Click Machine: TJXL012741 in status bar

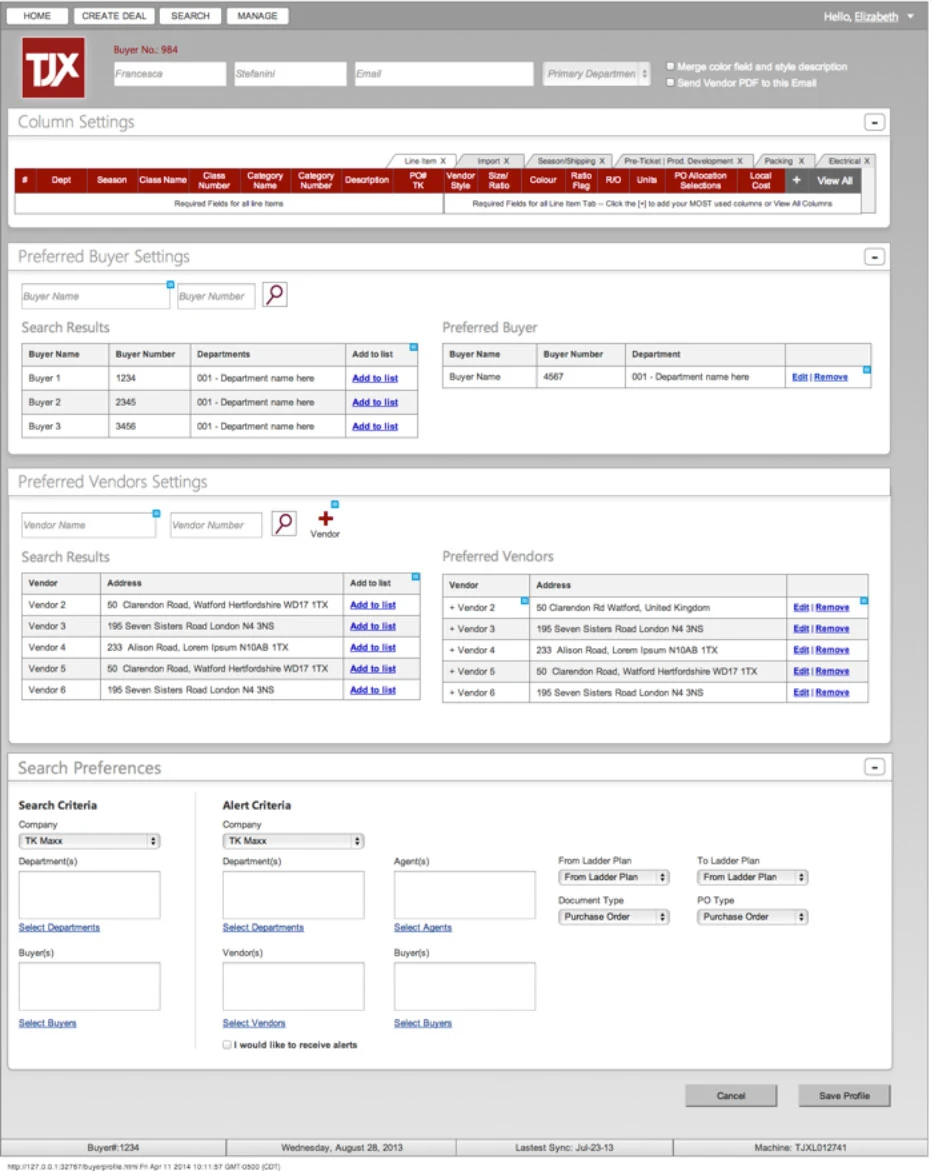800,1148
